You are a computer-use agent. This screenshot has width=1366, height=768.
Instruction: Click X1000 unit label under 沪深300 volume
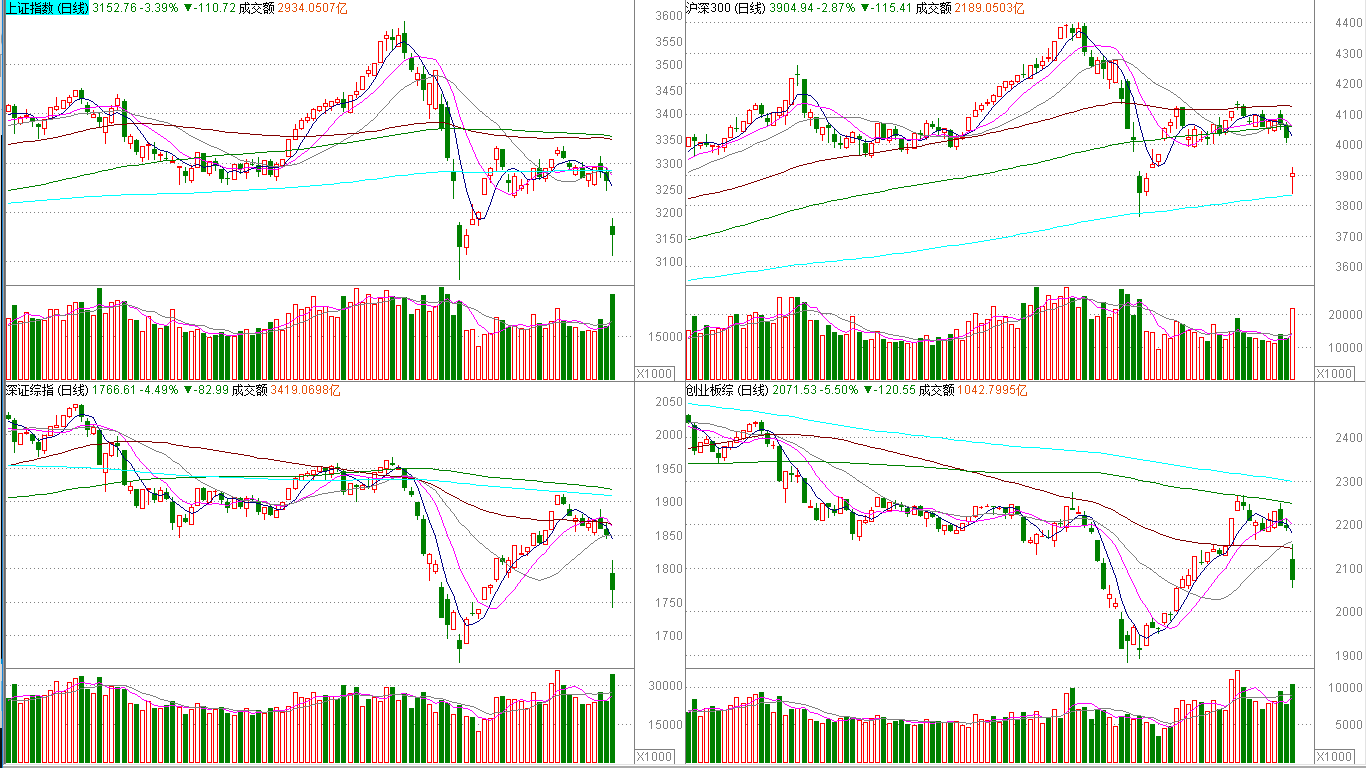click(x=1335, y=372)
